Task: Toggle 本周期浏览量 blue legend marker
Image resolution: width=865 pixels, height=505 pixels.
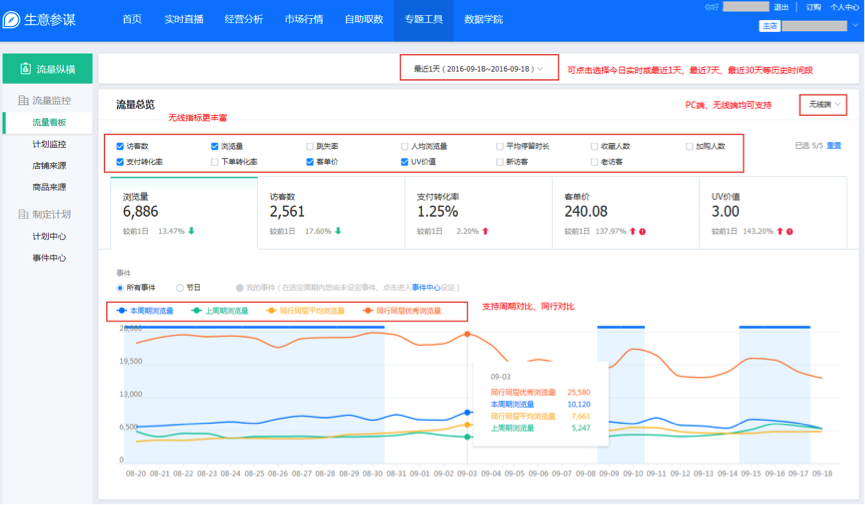Action: point(121,311)
